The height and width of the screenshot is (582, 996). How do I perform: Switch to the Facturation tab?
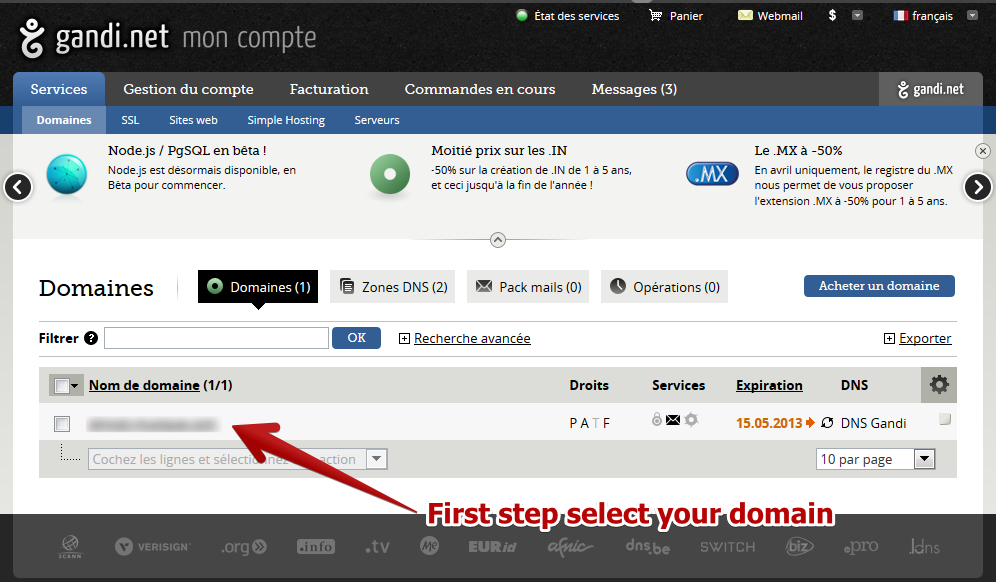pyautogui.click(x=329, y=89)
